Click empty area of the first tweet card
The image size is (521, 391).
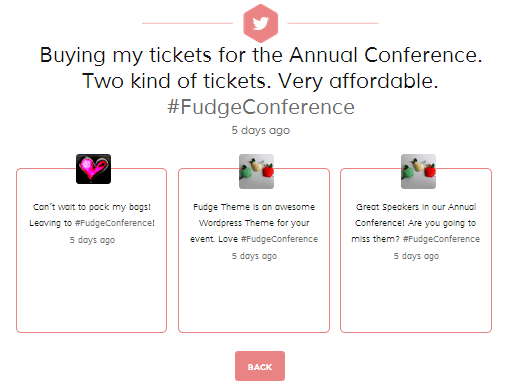[x=92, y=290]
